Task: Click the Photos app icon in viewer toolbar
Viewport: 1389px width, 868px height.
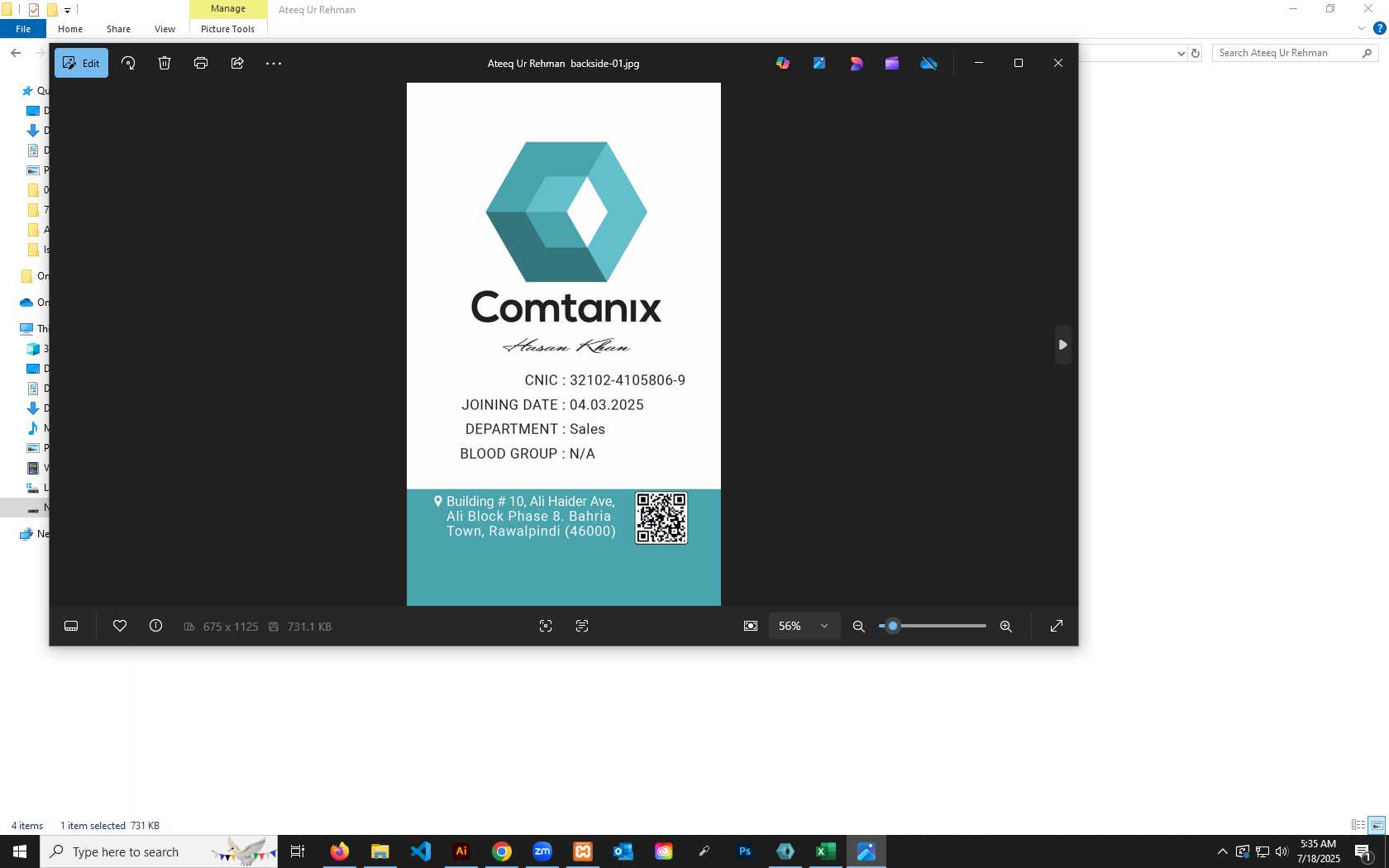Action: pos(819,63)
